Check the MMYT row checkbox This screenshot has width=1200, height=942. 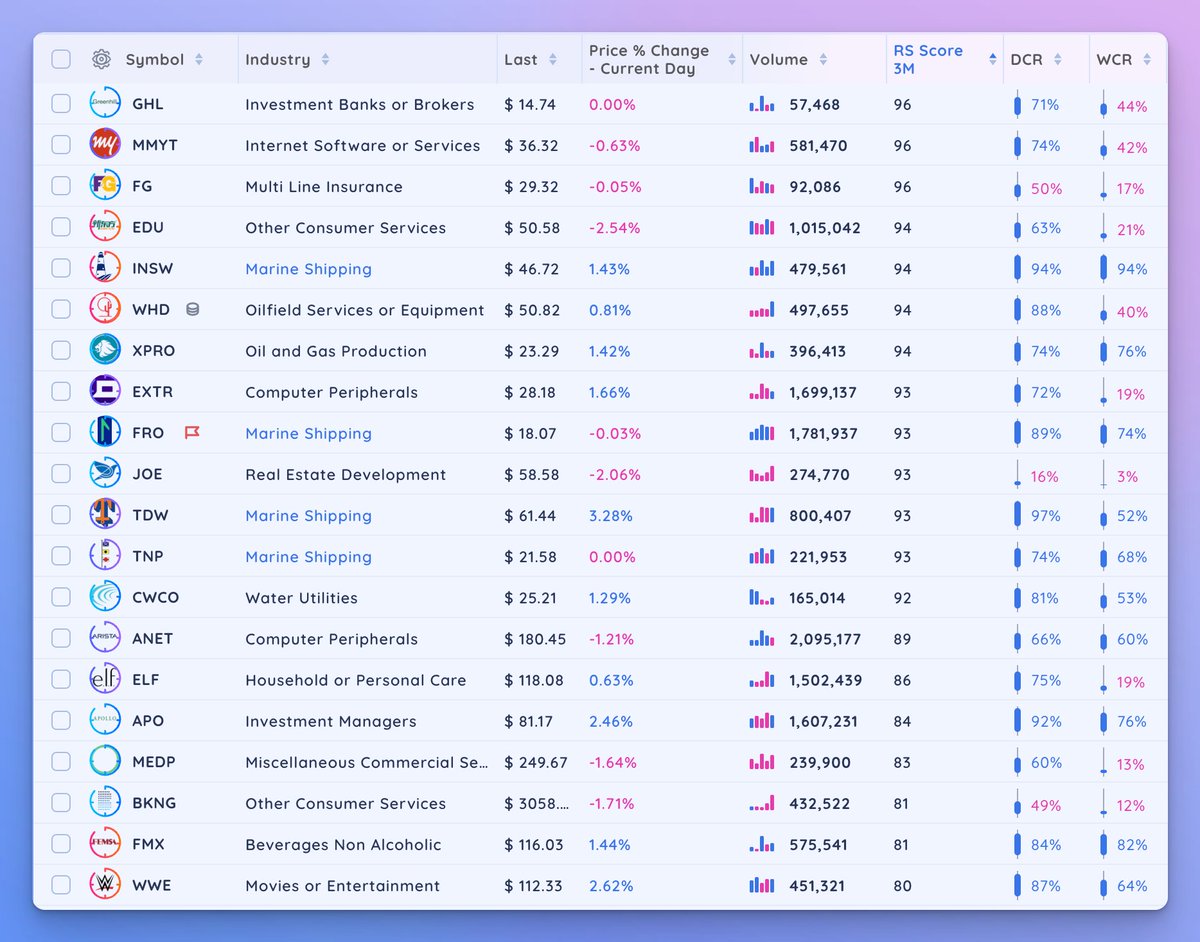pos(61,145)
